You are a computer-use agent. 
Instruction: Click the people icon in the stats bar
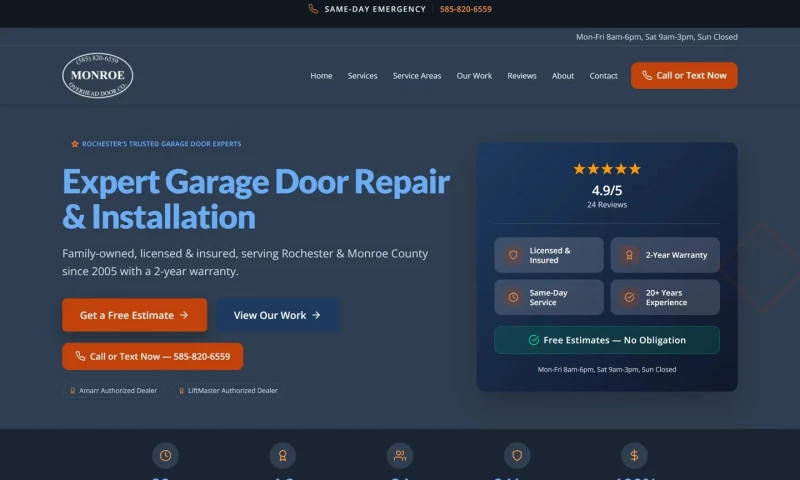400,456
